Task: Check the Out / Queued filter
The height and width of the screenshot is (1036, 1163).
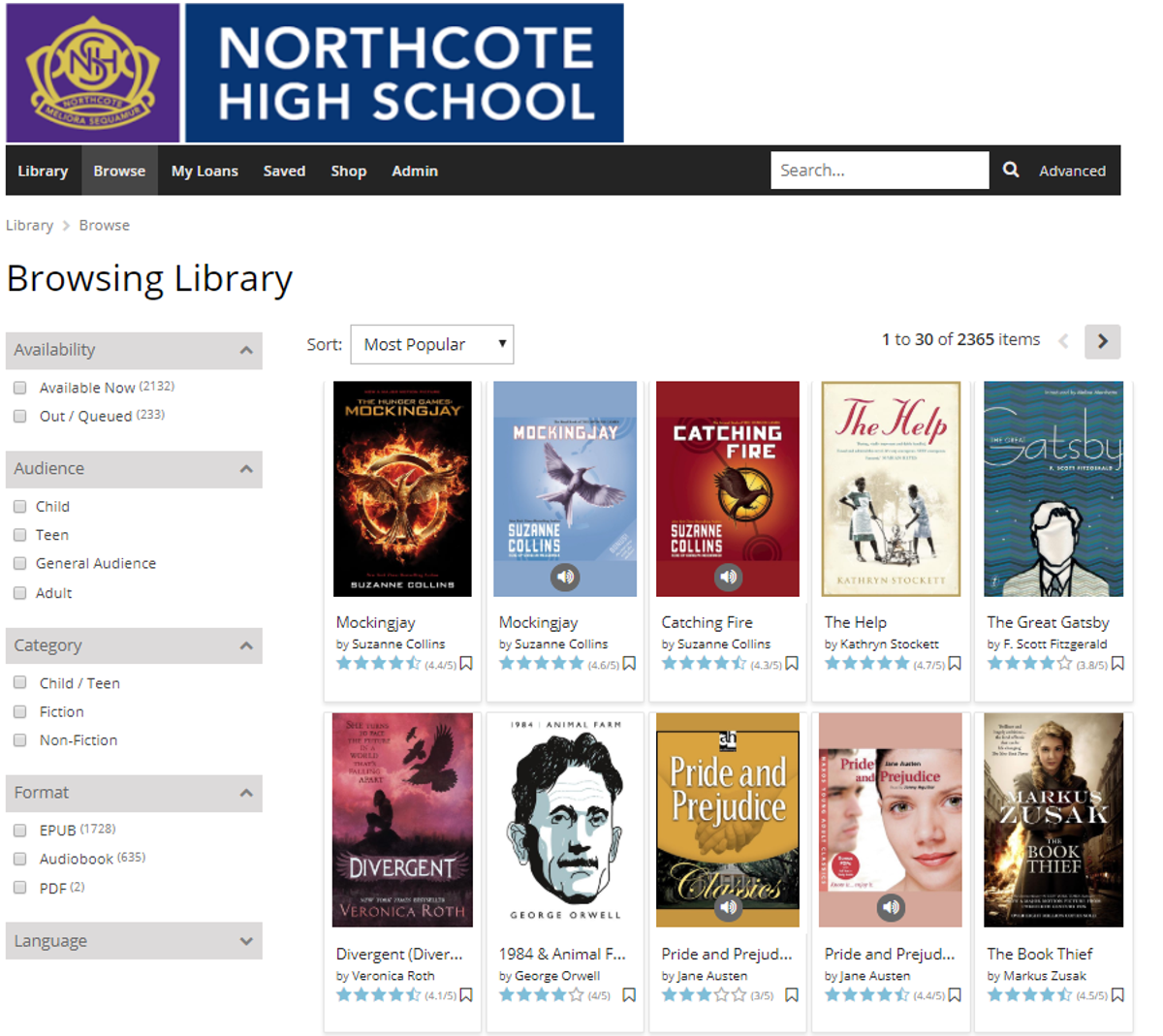Action: tap(19, 416)
